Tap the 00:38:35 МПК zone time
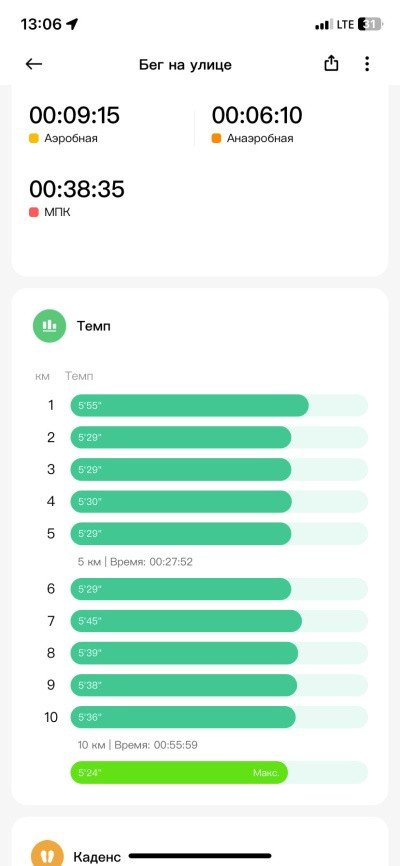This screenshot has height=866, width=400. coord(77,189)
